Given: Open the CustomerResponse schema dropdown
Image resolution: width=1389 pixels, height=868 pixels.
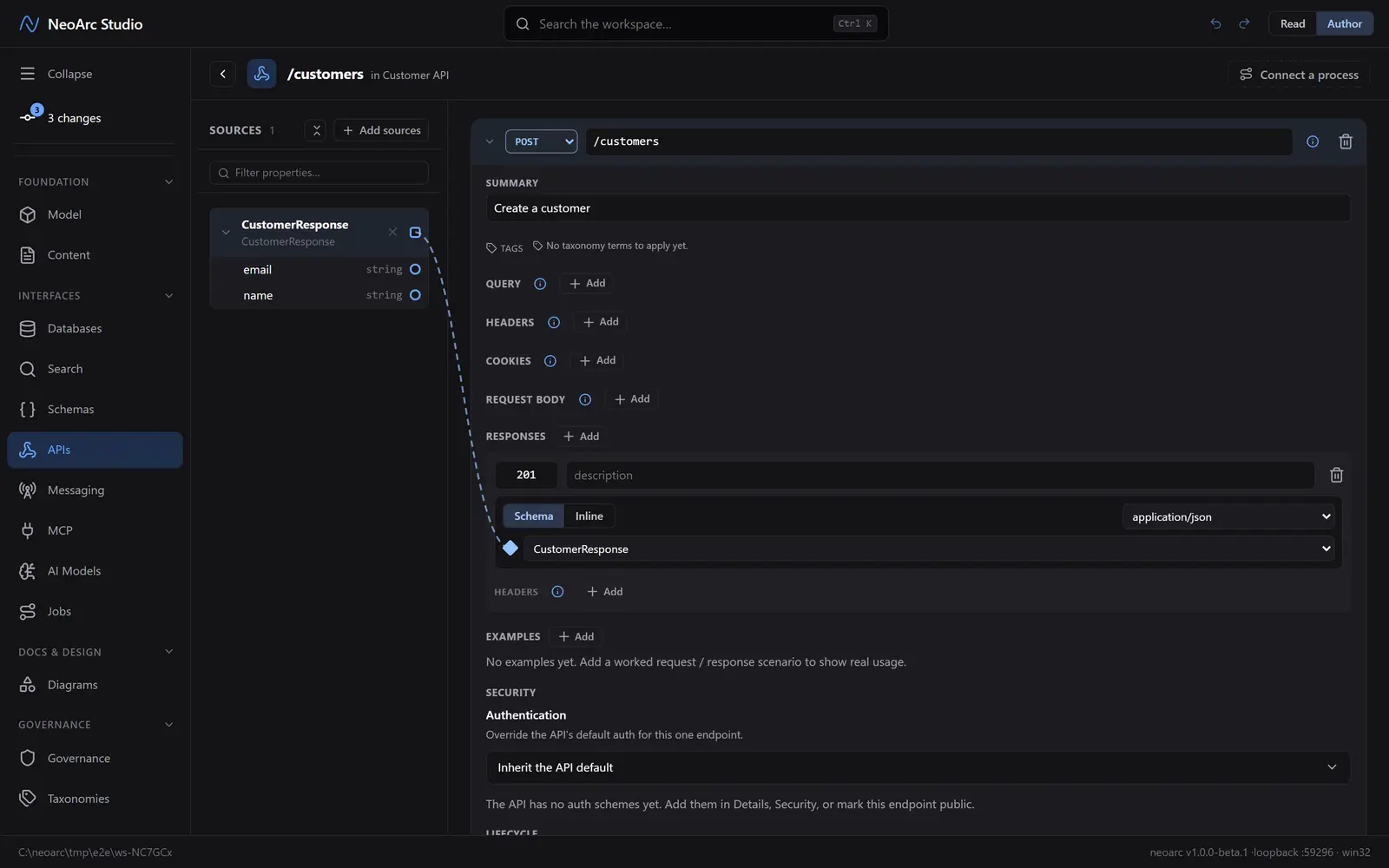Looking at the screenshot, I should [931, 549].
